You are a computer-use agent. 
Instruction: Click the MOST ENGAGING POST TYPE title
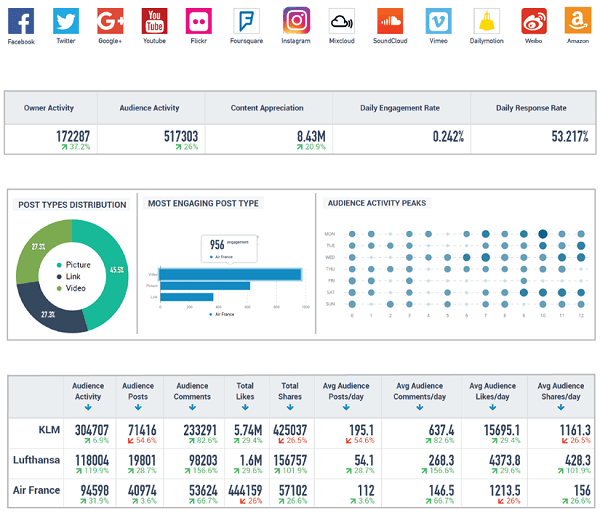click(203, 203)
